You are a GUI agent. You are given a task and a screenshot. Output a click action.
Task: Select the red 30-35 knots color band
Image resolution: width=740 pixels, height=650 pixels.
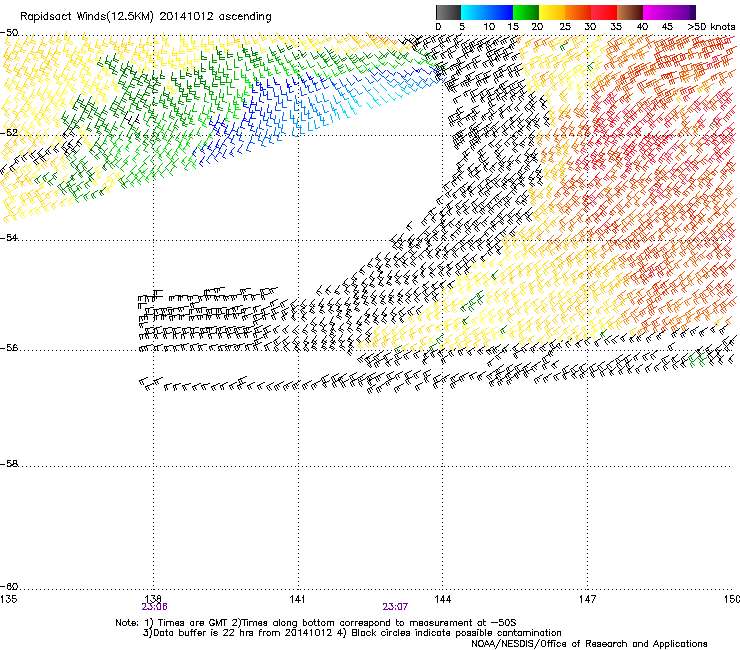click(604, 12)
